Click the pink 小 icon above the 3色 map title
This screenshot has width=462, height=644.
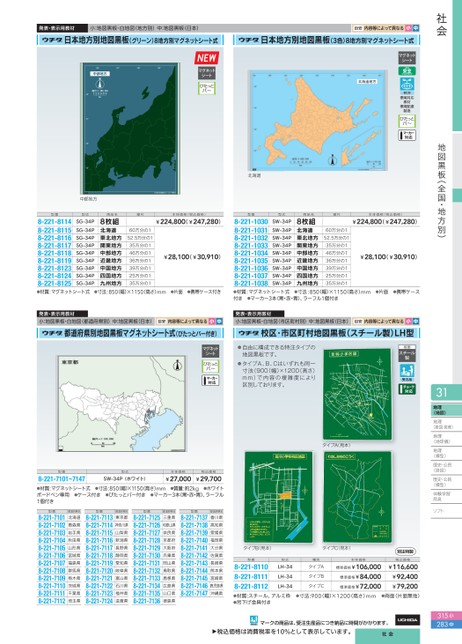(x=408, y=28)
